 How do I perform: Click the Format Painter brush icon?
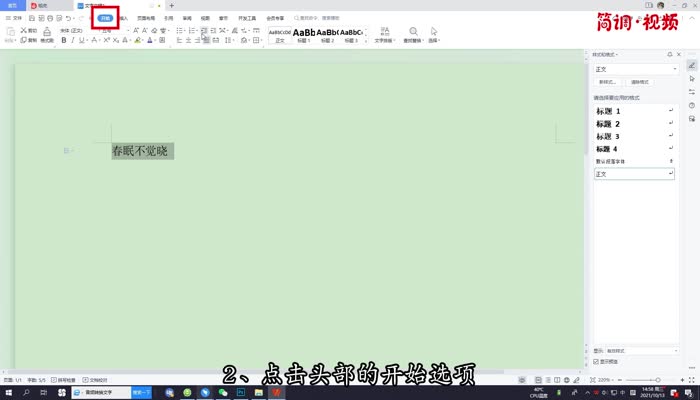tap(47, 35)
